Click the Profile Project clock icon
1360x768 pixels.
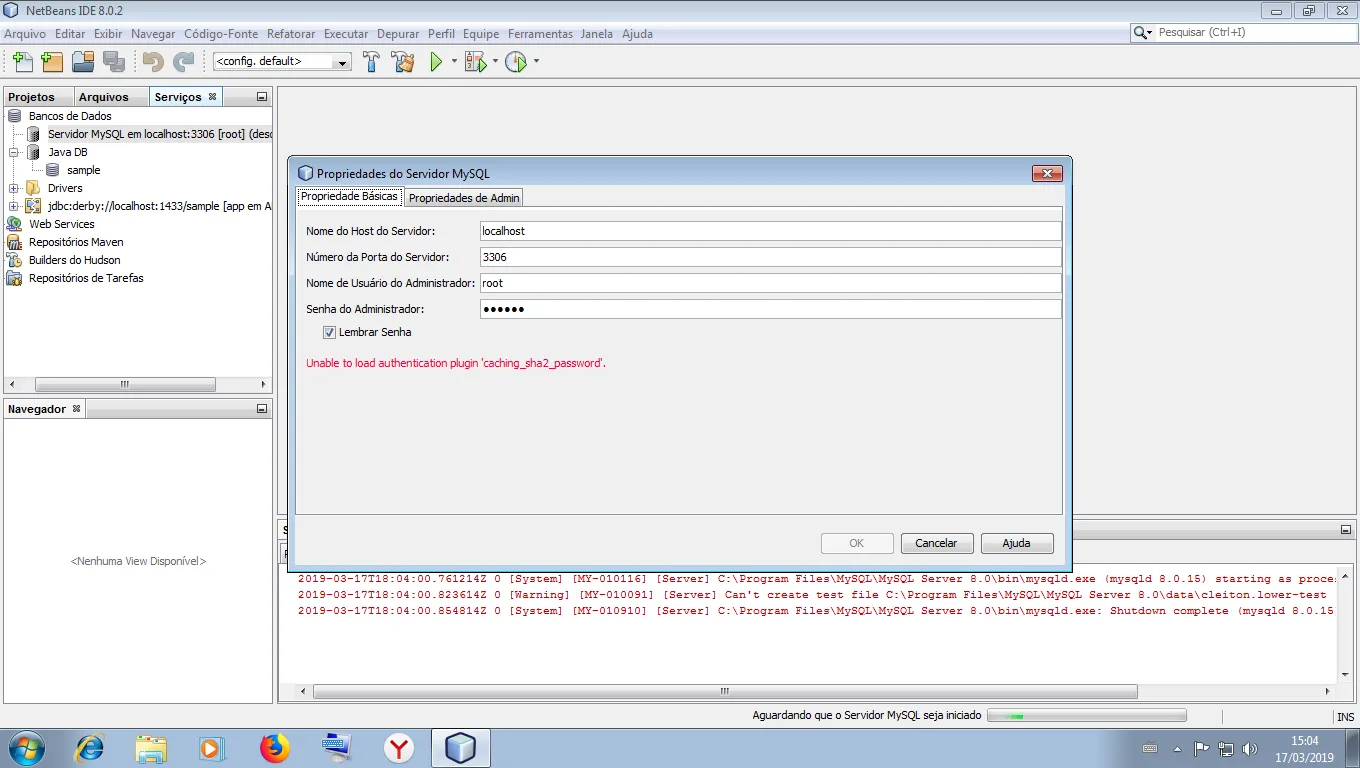[515, 62]
